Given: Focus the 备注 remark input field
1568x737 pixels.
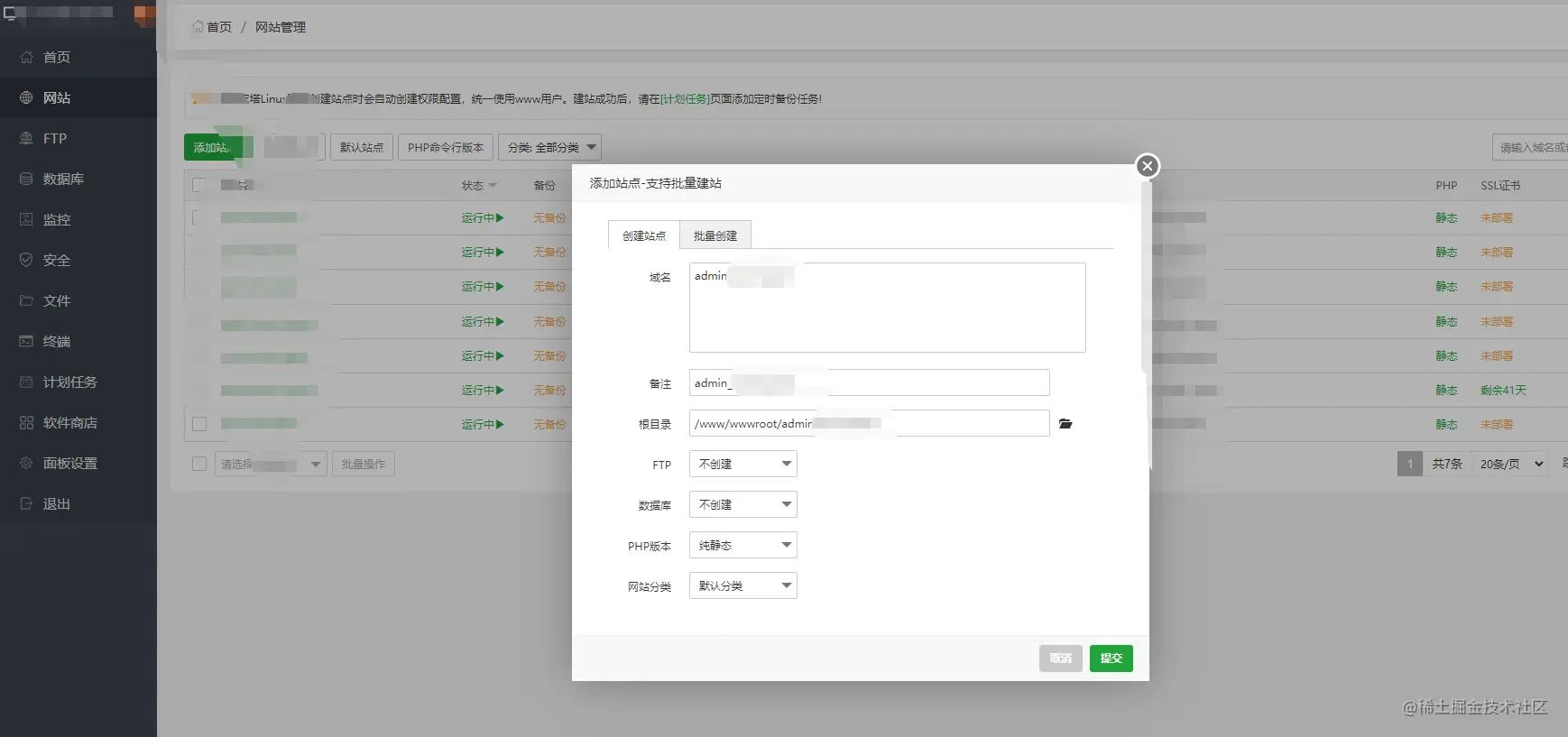Looking at the screenshot, I should 870,382.
